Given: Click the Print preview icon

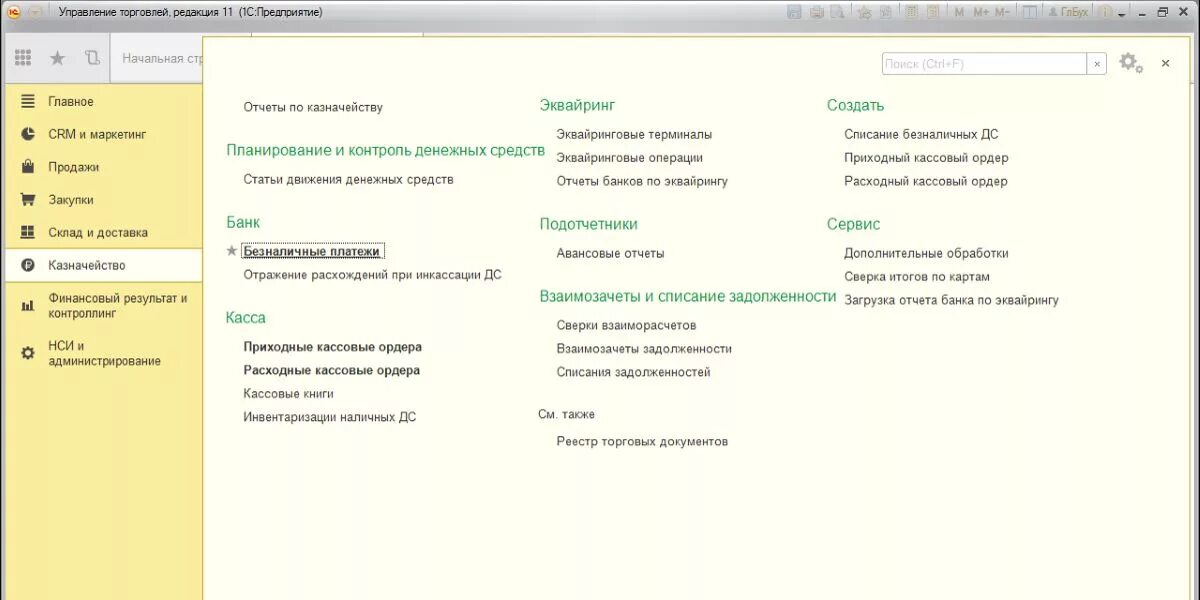Looking at the screenshot, I should point(837,12).
